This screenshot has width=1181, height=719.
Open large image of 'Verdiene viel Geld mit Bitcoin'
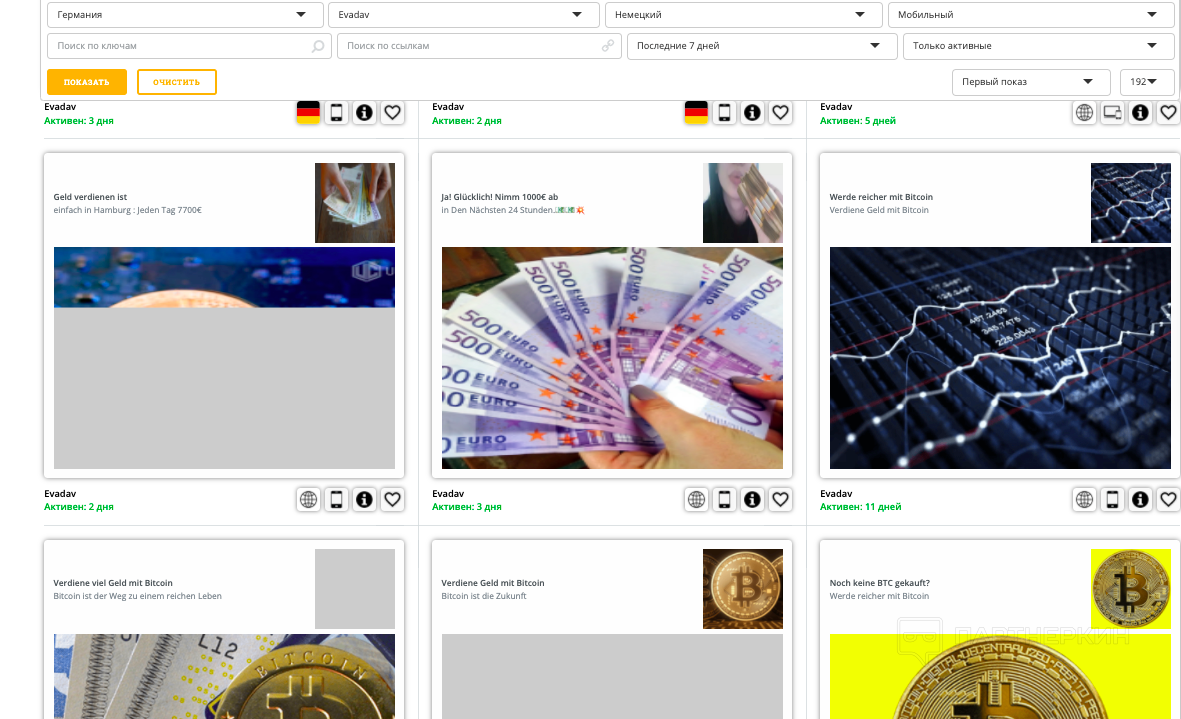click(x=224, y=676)
